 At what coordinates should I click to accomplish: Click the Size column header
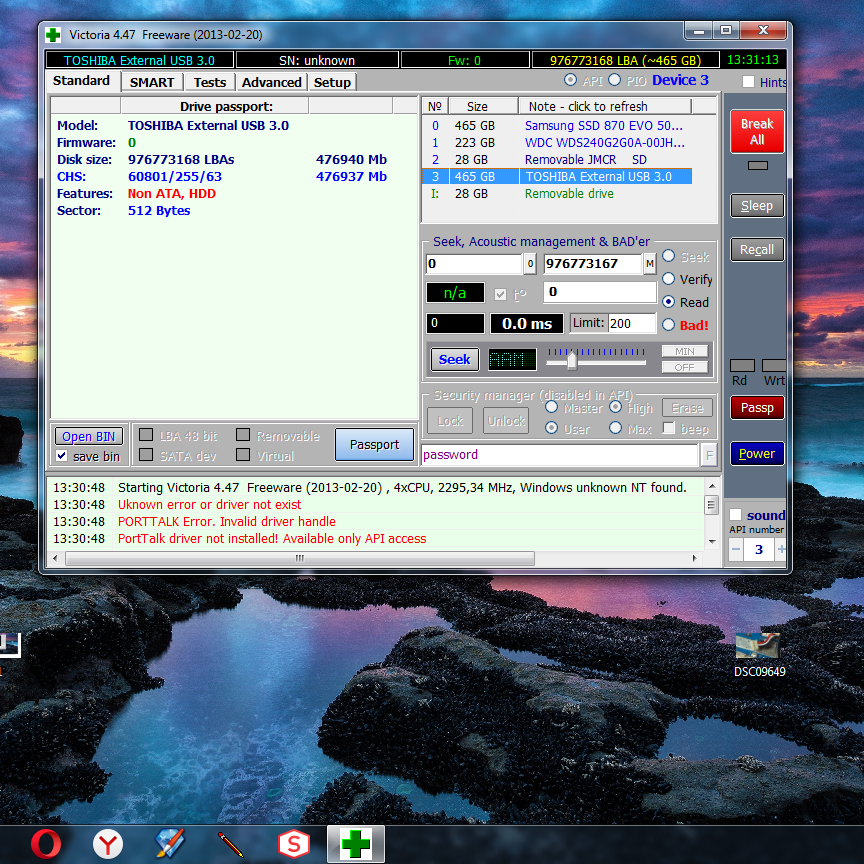coord(483,106)
